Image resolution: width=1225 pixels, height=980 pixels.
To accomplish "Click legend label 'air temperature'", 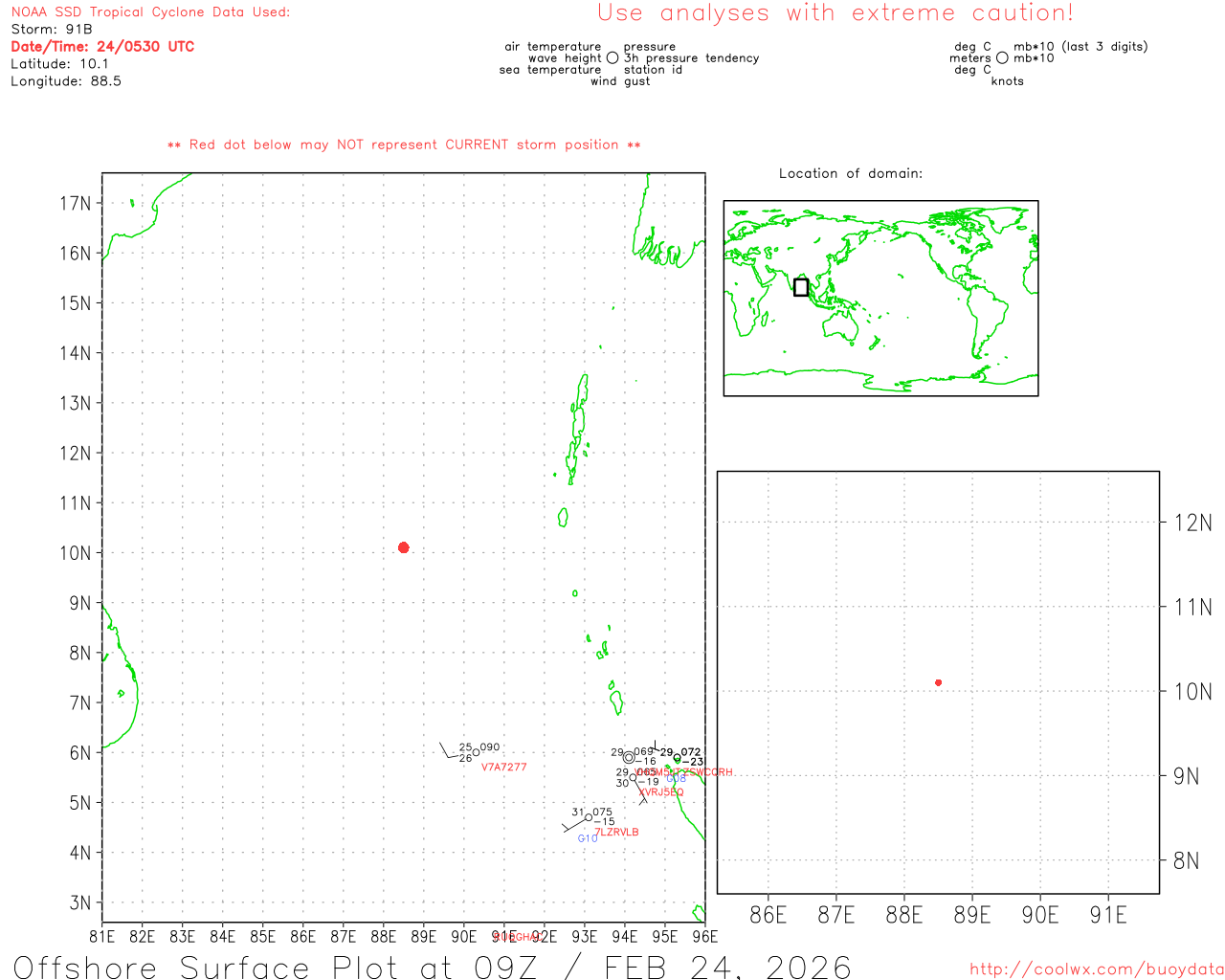I will [553, 47].
